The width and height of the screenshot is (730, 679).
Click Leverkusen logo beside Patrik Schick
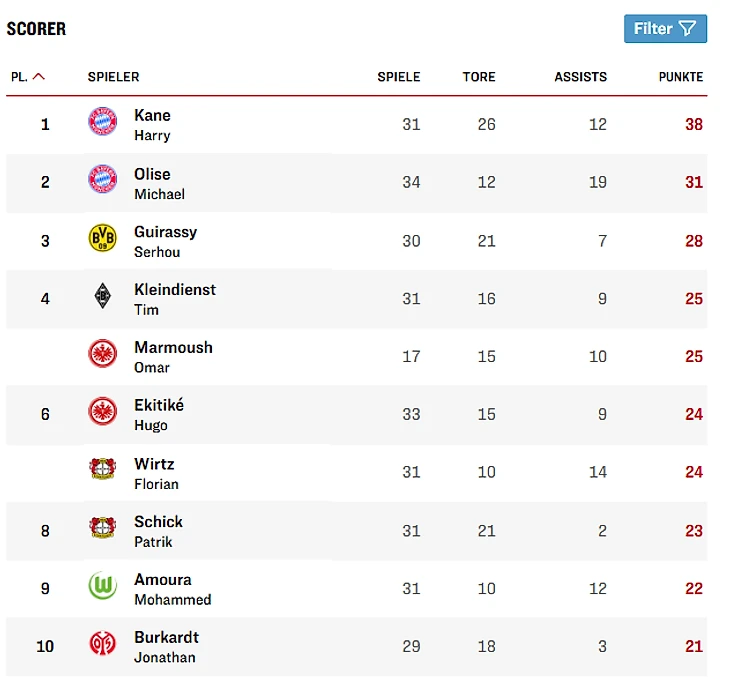[102, 527]
